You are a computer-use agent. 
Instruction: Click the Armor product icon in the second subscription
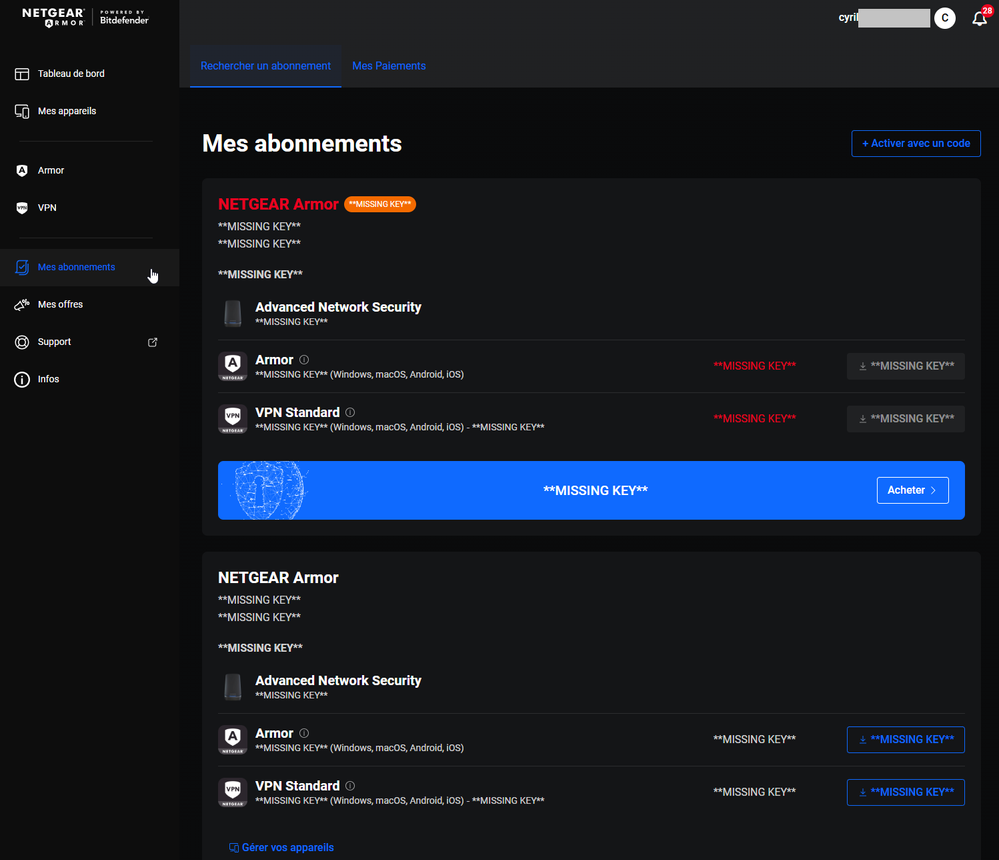(x=233, y=740)
